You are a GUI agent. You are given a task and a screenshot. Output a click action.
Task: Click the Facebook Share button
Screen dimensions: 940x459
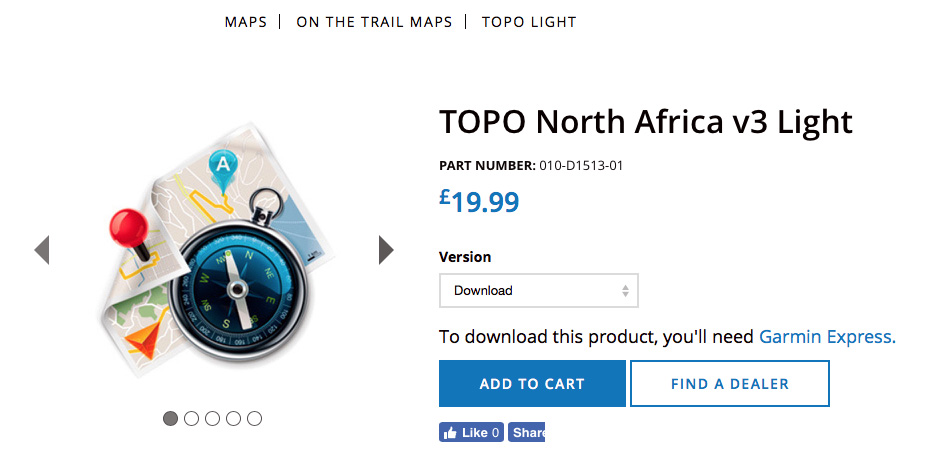click(x=527, y=433)
